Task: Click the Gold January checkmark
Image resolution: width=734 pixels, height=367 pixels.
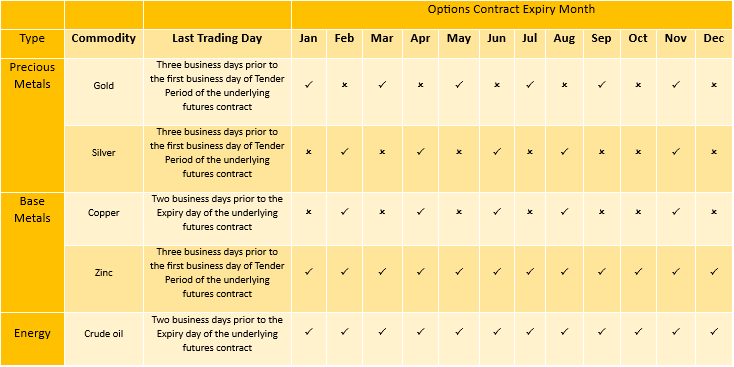Action: pos(308,85)
